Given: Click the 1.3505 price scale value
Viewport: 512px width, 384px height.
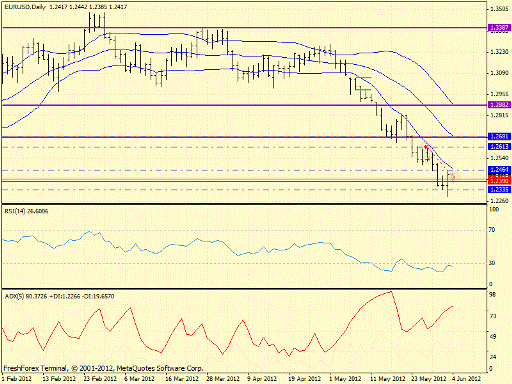Looking at the screenshot, I should coord(499,9).
